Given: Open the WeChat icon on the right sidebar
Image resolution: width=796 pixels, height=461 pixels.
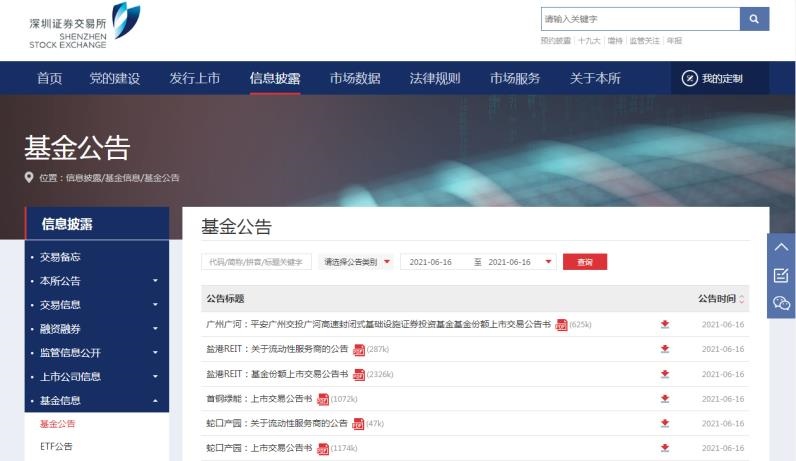Looking at the screenshot, I should point(781,303).
